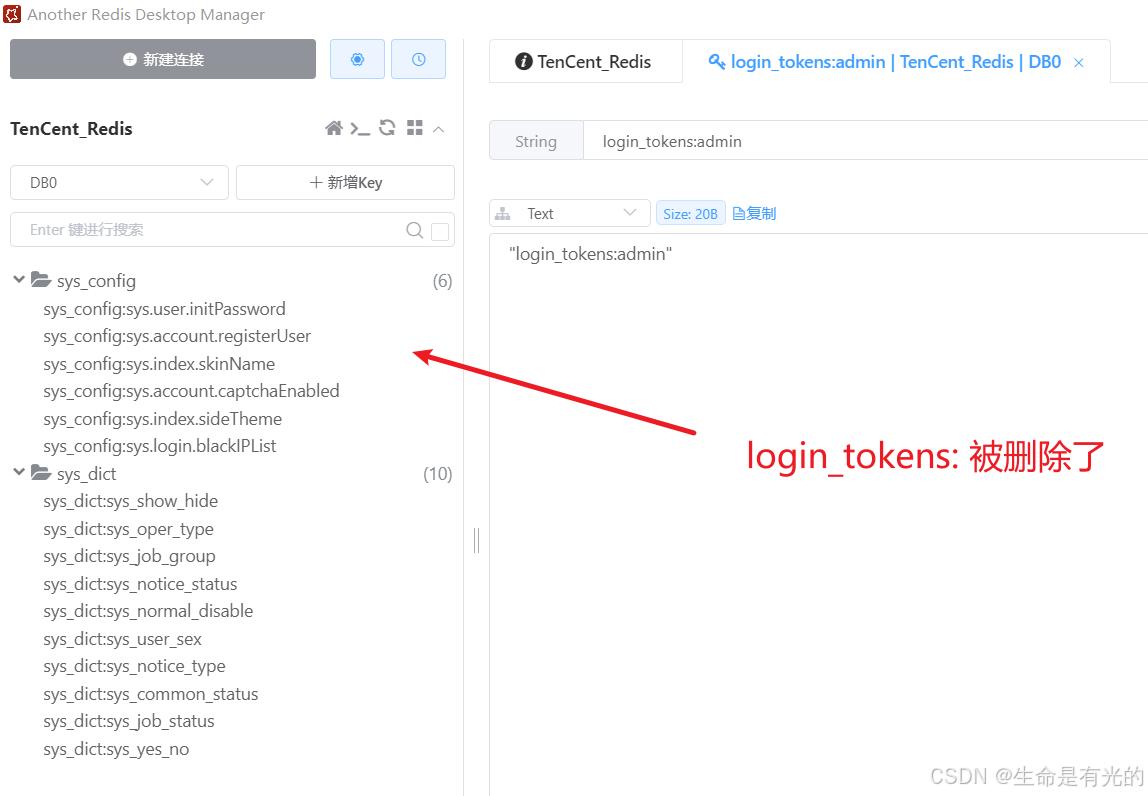Screen dimensions: 1148x796
Task: Click the String type label
Action: (x=536, y=141)
